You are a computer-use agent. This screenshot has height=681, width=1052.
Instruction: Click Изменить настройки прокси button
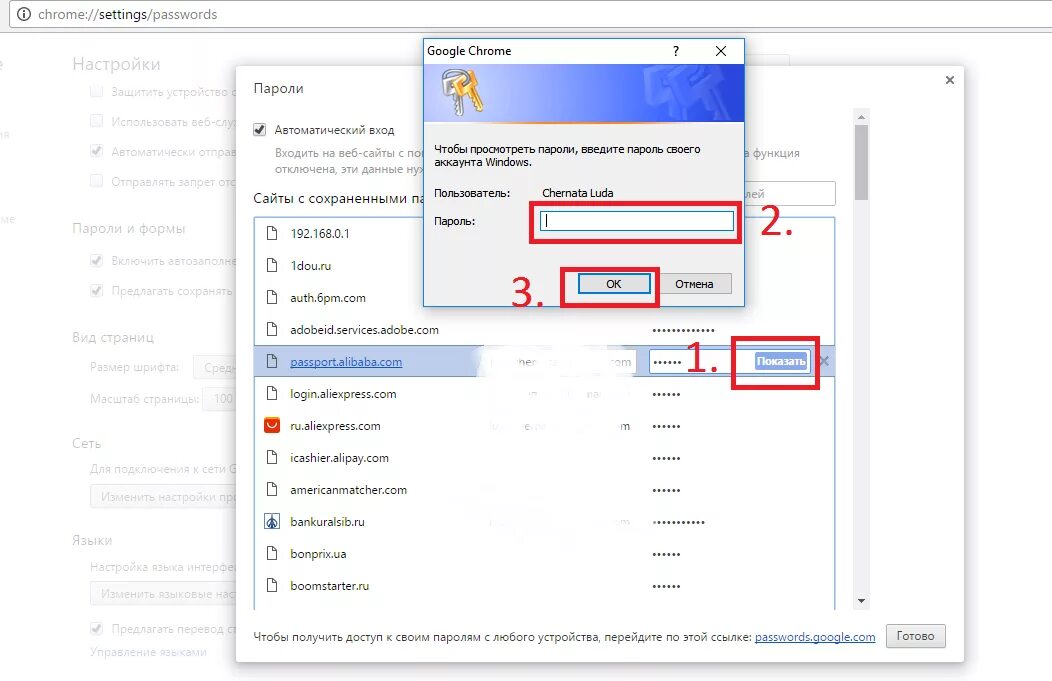pyautogui.click(x=163, y=496)
